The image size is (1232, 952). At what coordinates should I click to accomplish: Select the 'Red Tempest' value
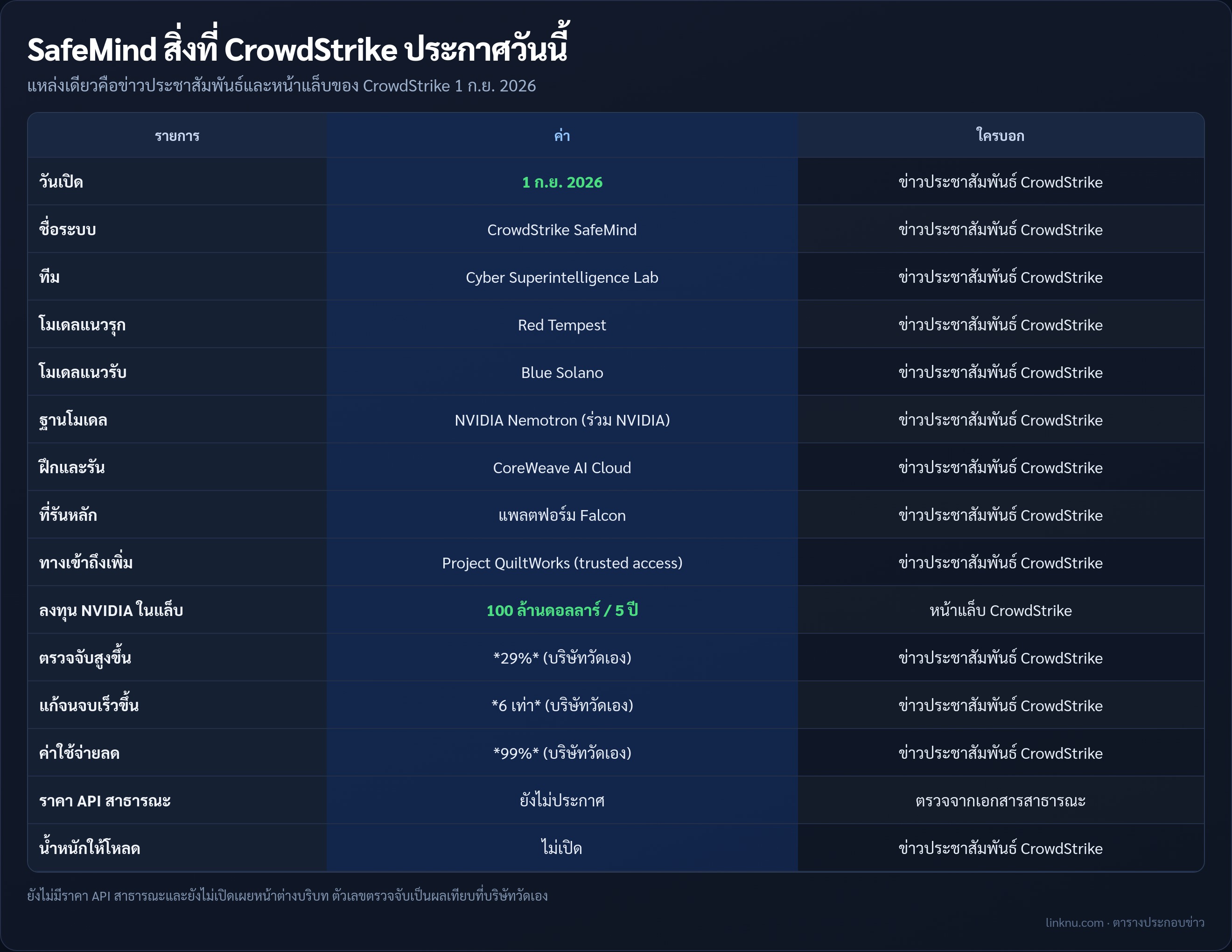click(562, 325)
